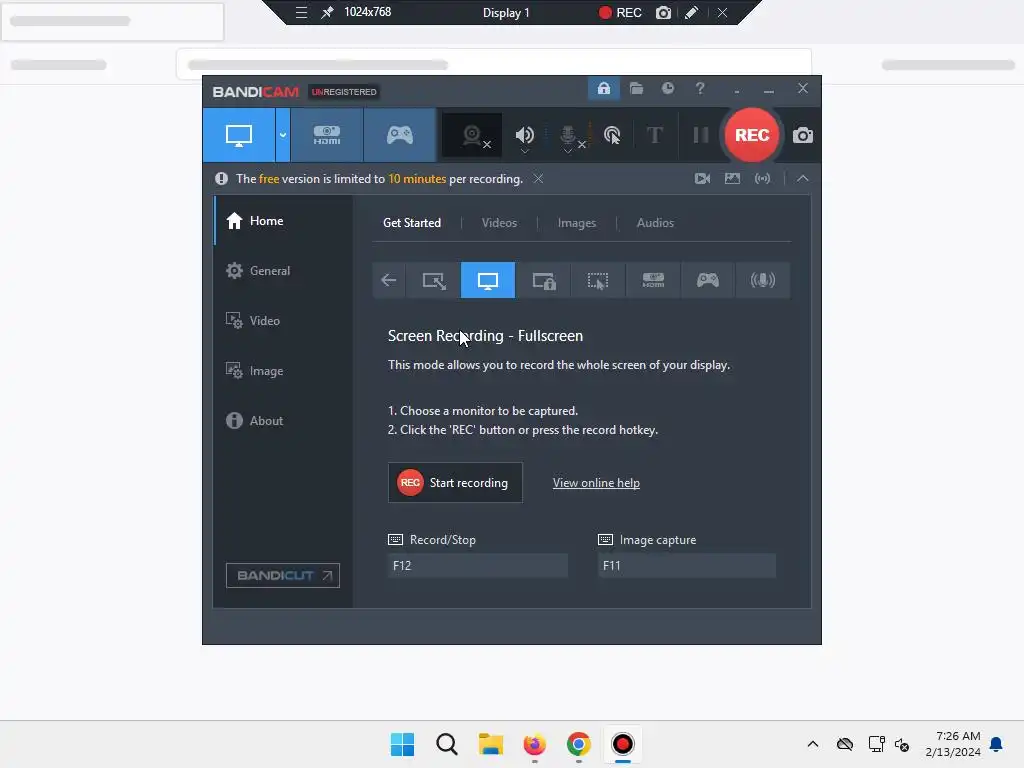Image resolution: width=1024 pixels, height=768 pixels.
Task: Select Screen Recording mode in main toolbar
Action: pos(239,135)
